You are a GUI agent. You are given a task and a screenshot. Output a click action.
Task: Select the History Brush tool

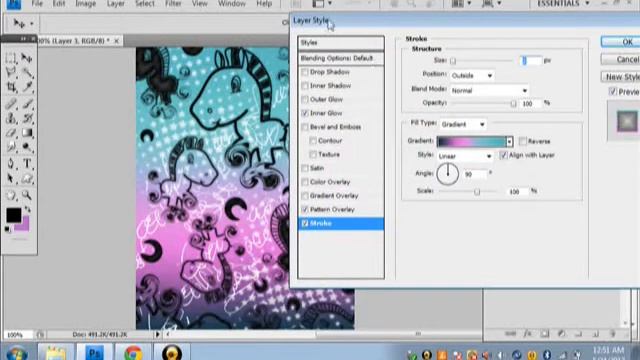click(x=27, y=118)
